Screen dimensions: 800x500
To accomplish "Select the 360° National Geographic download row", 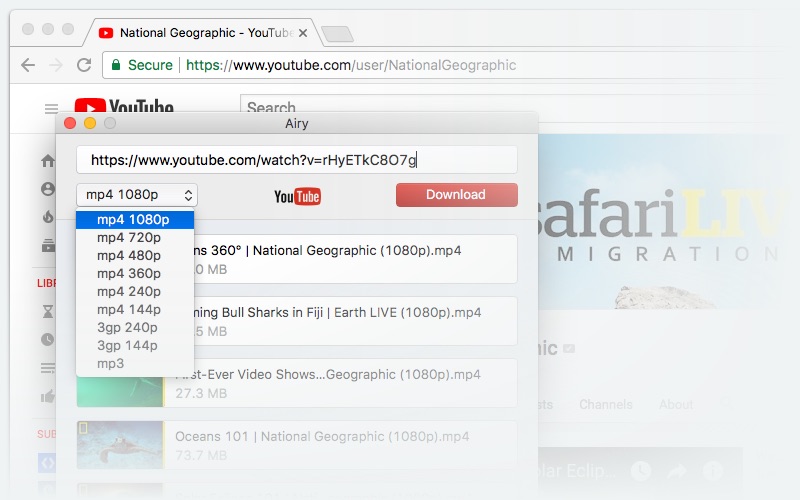I will pos(355,259).
